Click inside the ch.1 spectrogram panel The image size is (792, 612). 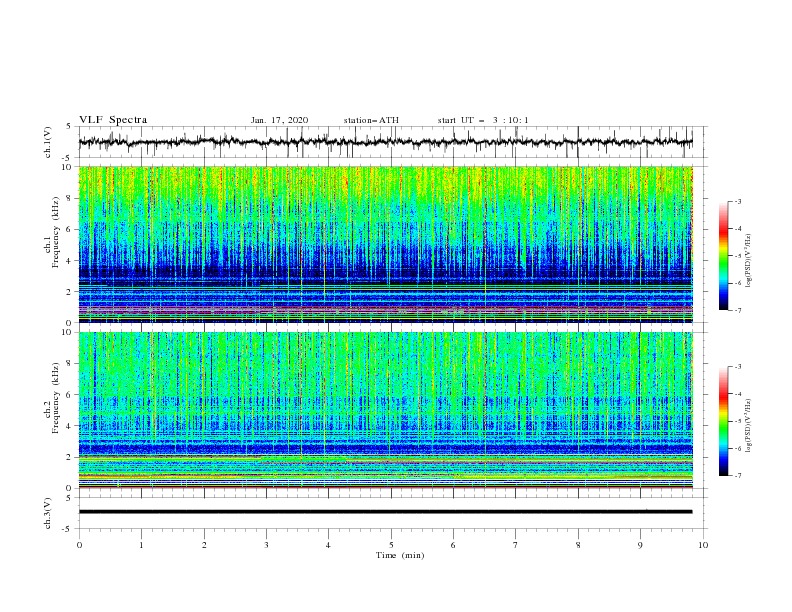(x=385, y=244)
